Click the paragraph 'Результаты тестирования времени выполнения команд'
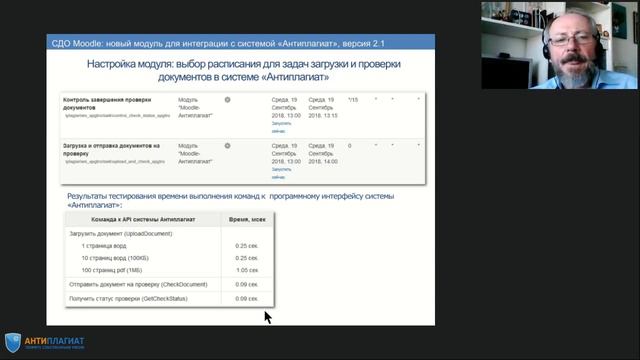The width and height of the screenshot is (640, 360). (x=231, y=200)
